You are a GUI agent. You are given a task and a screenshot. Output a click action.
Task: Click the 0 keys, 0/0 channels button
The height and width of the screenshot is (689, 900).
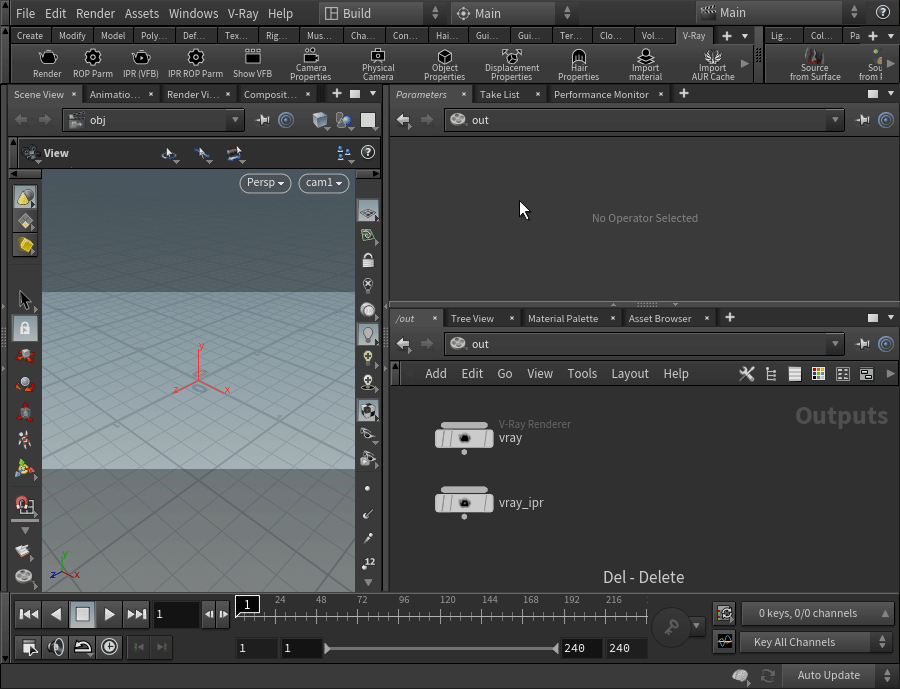click(815, 613)
